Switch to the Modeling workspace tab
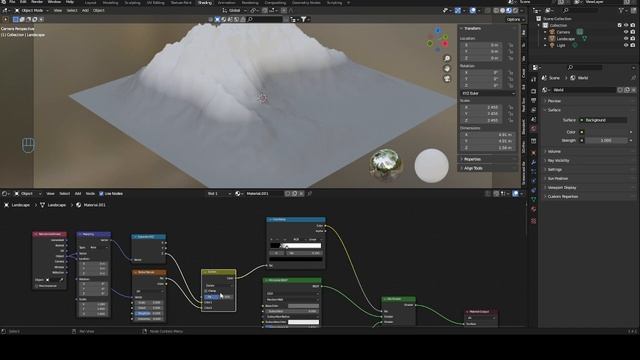The height and width of the screenshot is (360, 640). tap(110, 2)
